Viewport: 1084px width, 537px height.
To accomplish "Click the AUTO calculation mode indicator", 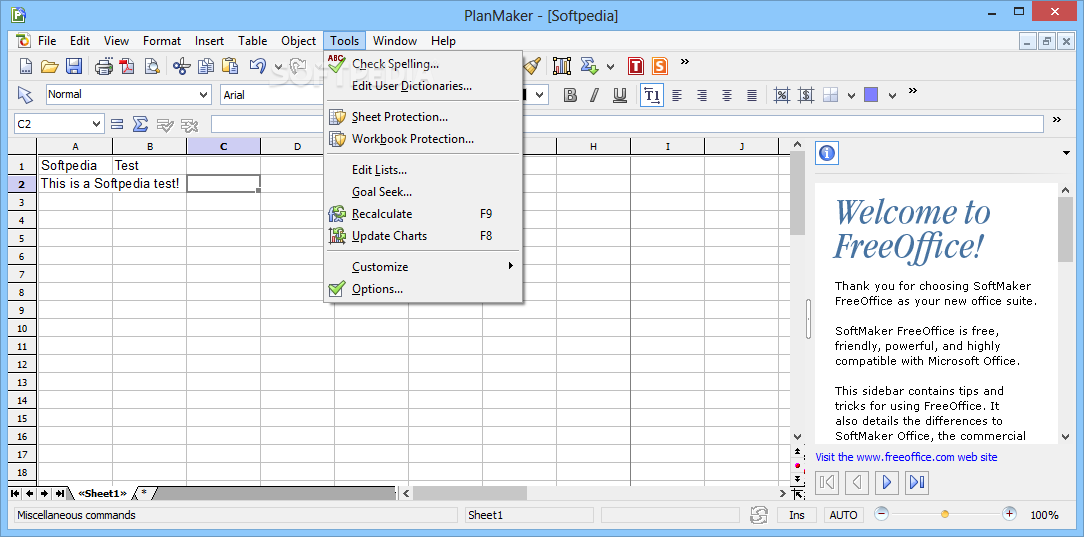I will pos(843,515).
